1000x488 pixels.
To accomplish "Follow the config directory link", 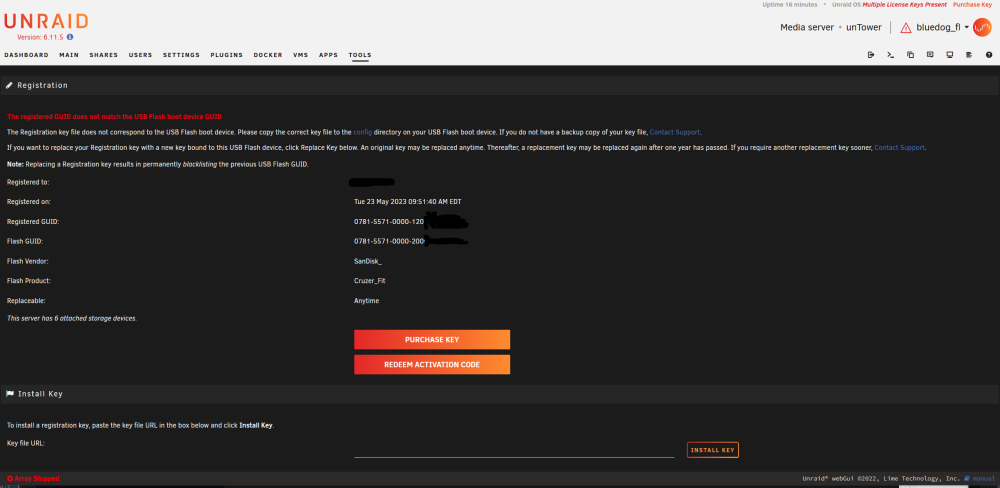I will pyautogui.click(x=362, y=132).
